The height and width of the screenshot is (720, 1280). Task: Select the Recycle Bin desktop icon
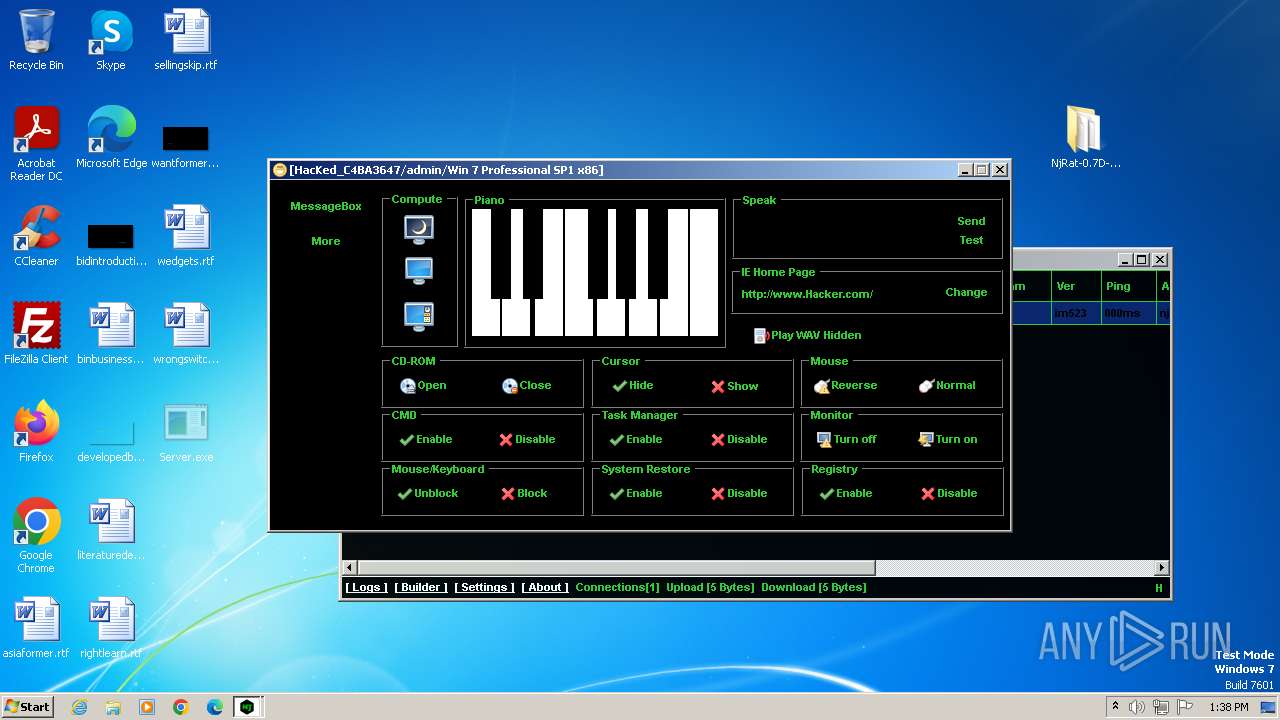tap(36, 40)
